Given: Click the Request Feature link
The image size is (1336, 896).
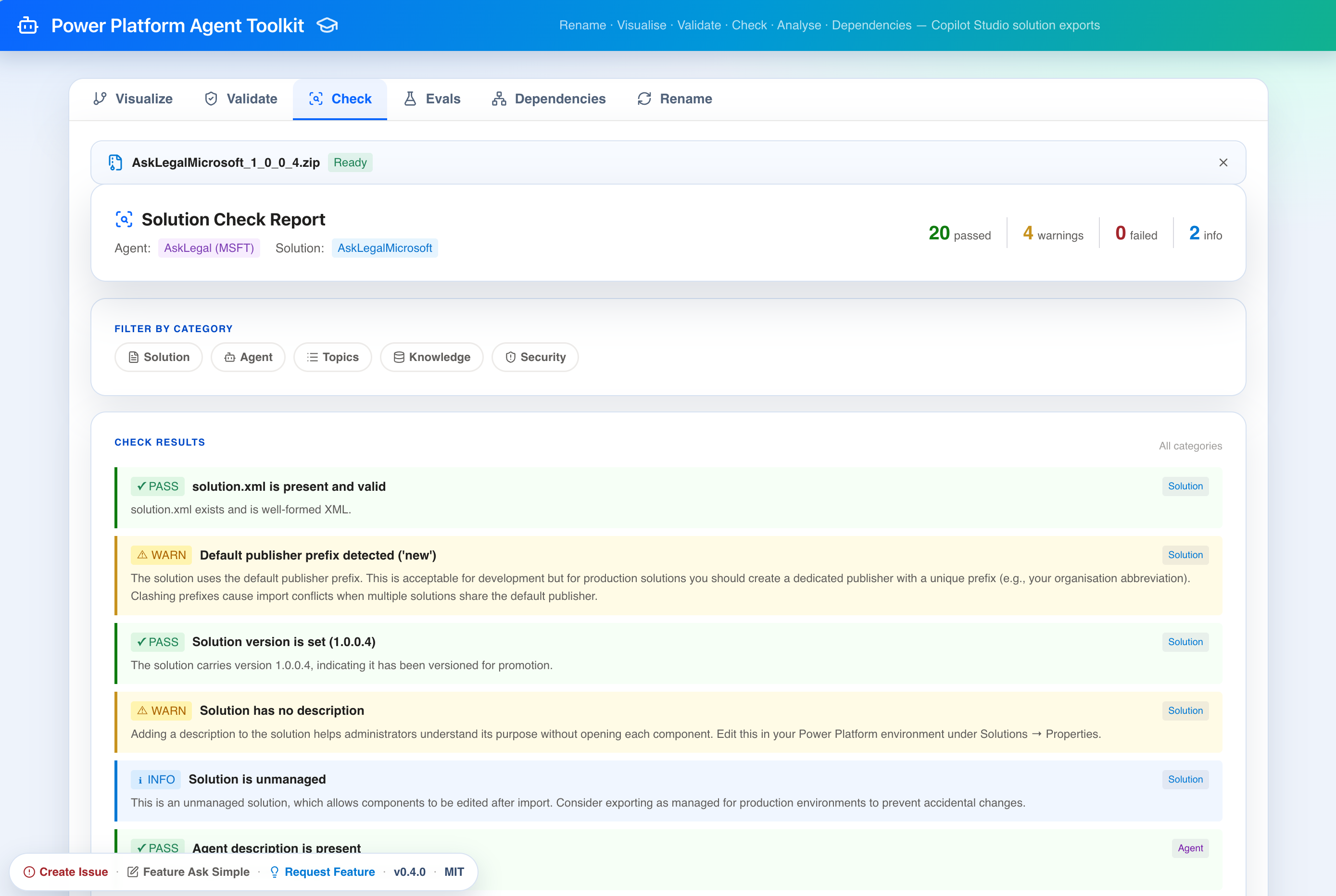Looking at the screenshot, I should click(329, 872).
